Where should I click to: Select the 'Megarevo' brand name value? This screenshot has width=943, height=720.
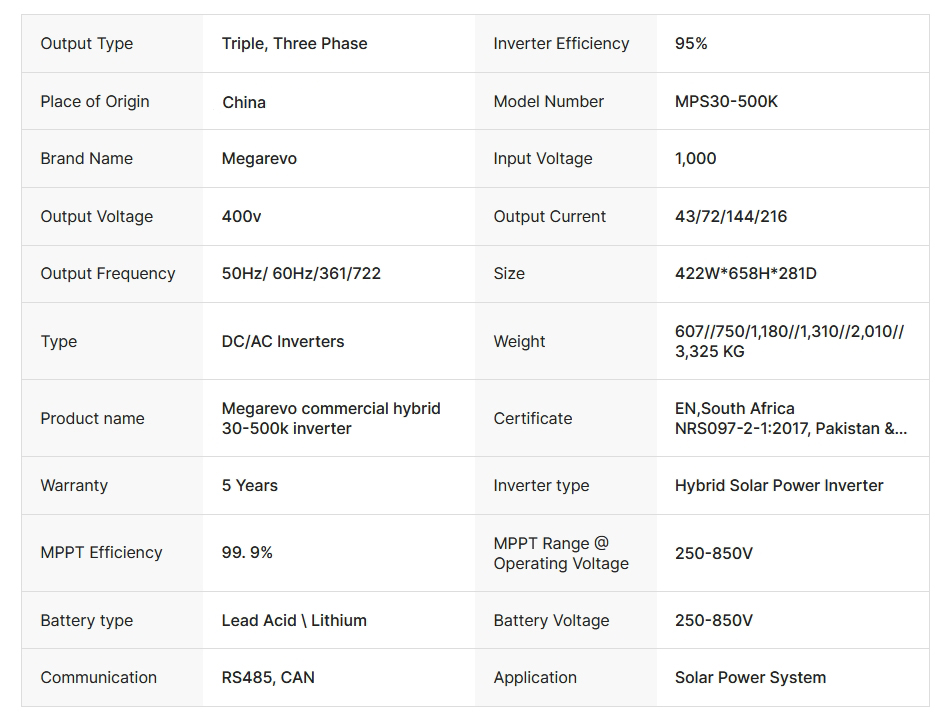click(x=259, y=159)
